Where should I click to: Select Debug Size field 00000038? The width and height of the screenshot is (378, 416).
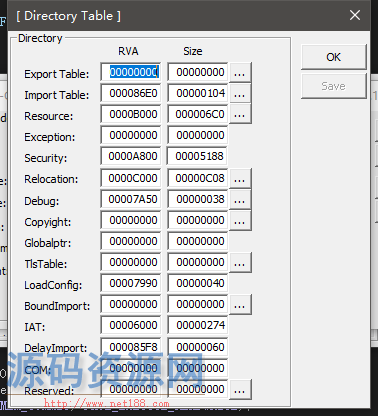197,199
